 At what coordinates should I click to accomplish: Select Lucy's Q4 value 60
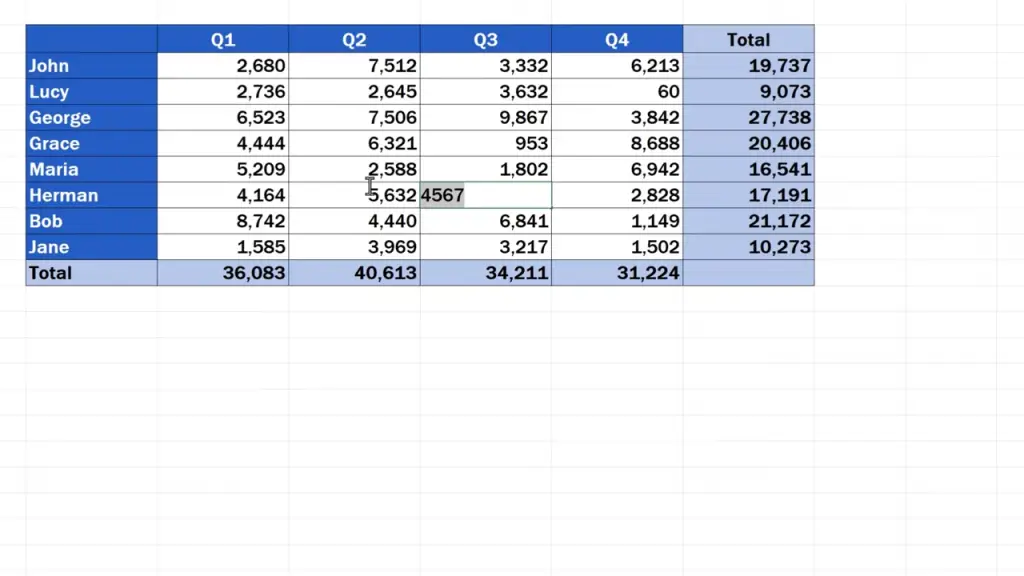617,92
